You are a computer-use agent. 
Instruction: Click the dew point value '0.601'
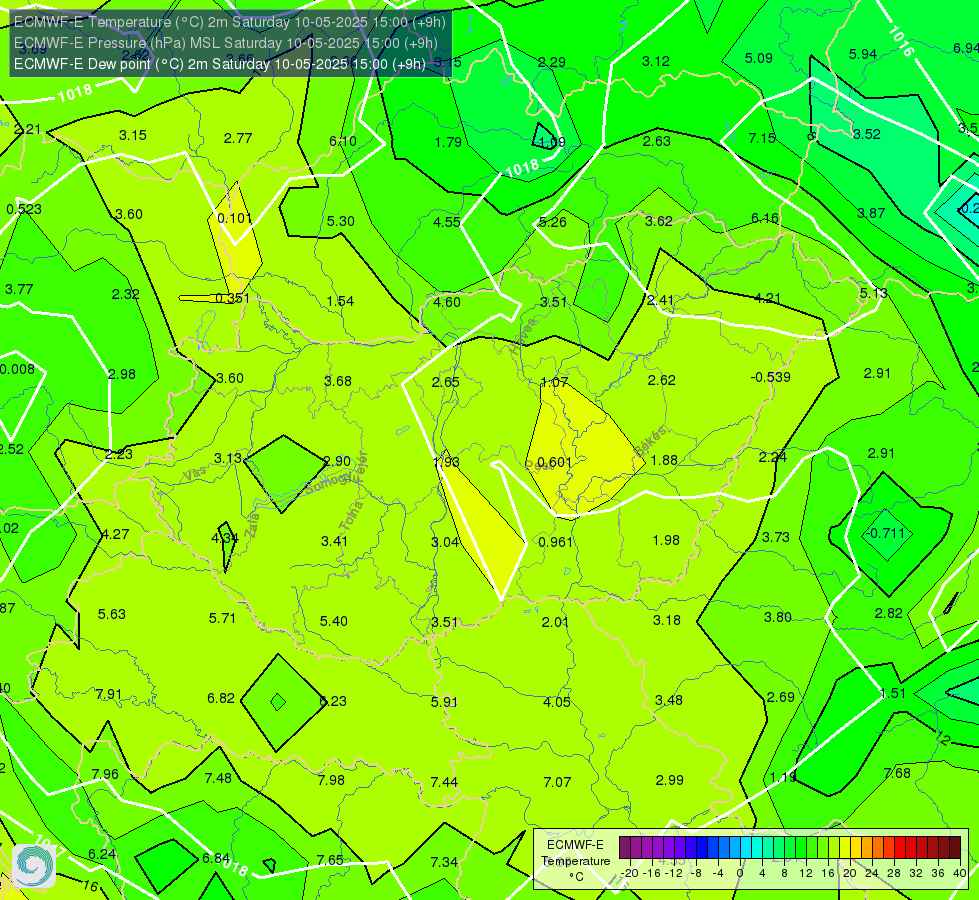[x=554, y=462]
